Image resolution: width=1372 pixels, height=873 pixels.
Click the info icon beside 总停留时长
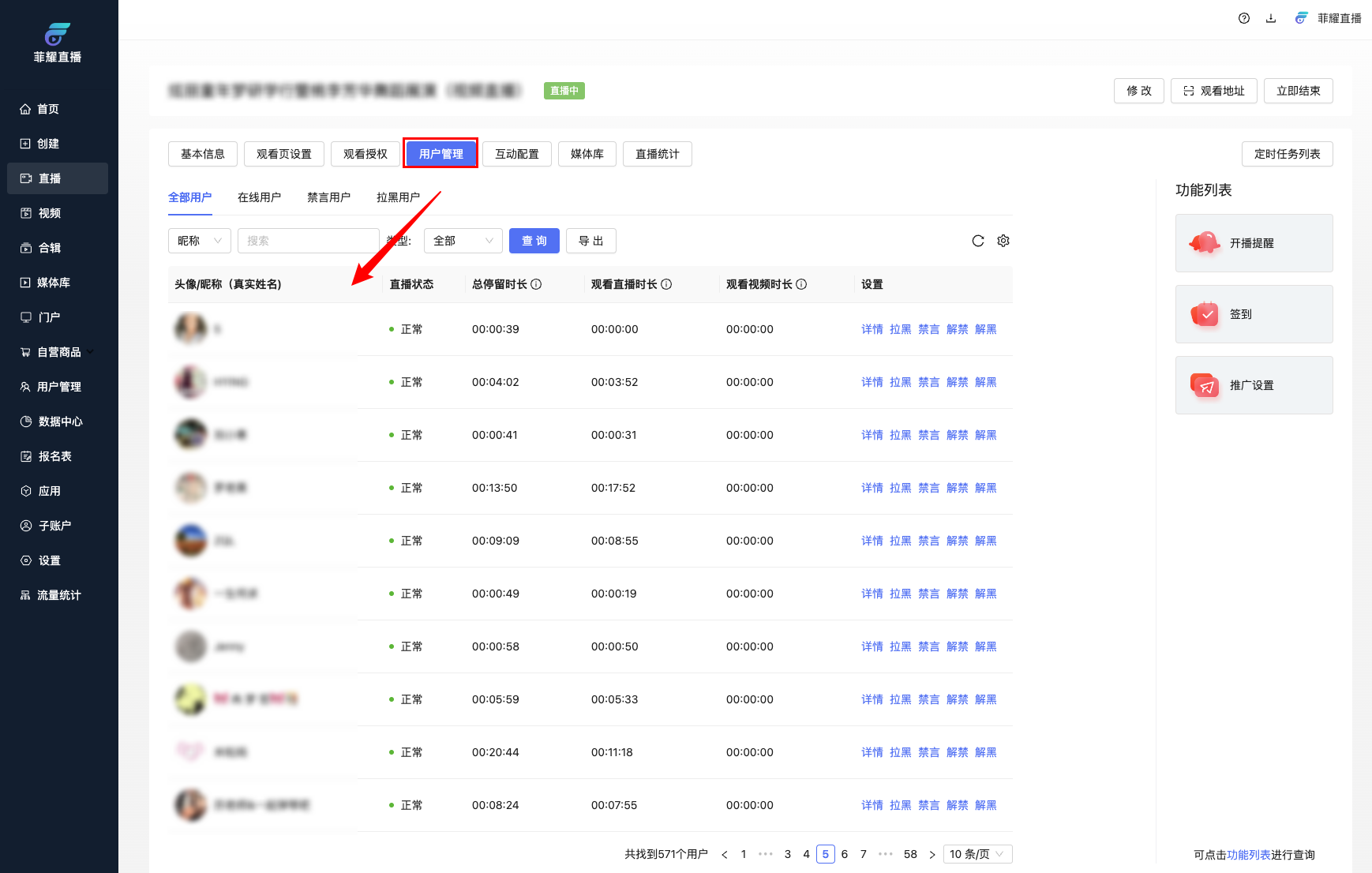[x=536, y=284]
